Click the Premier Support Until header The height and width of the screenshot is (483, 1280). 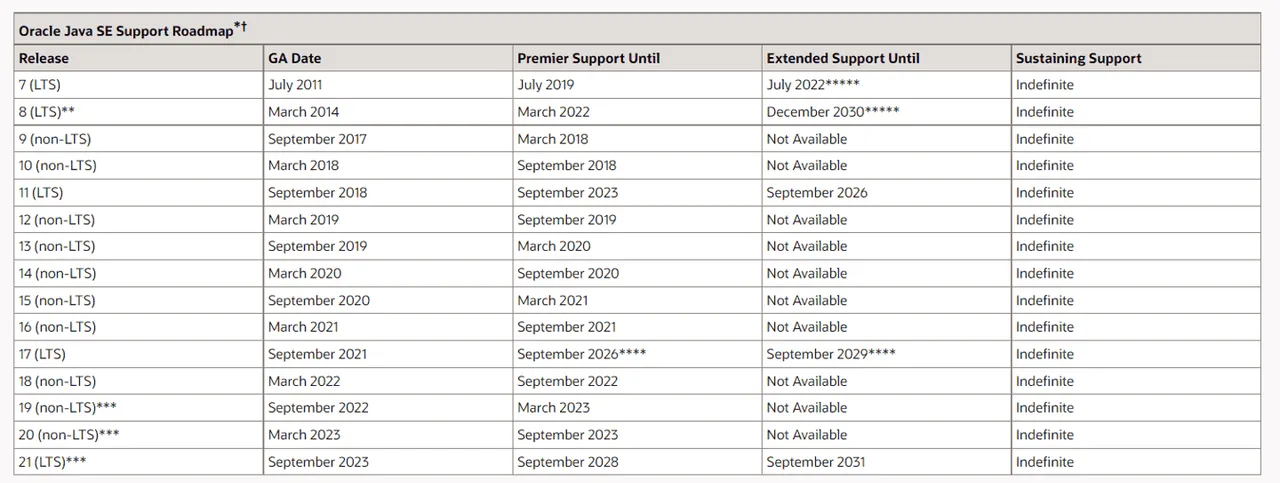[588, 58]
